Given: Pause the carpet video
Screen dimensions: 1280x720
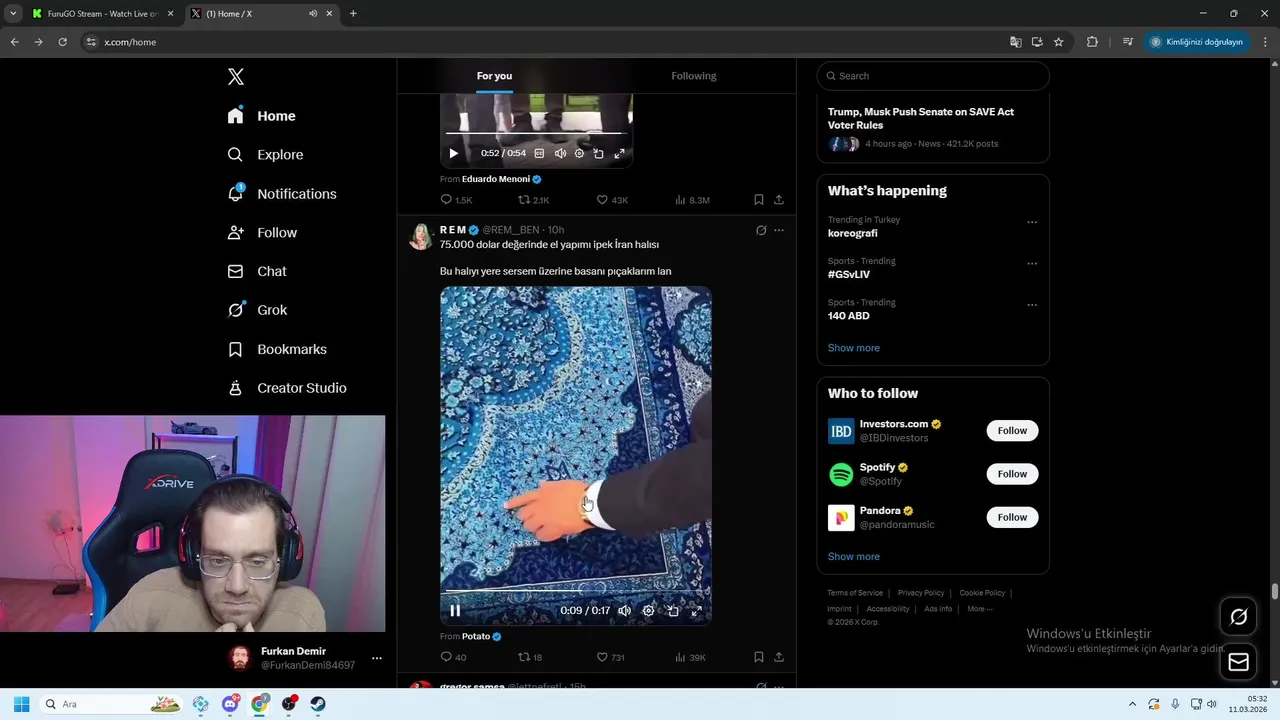Looking at the screenshot, I should click(x=455, y=610).
